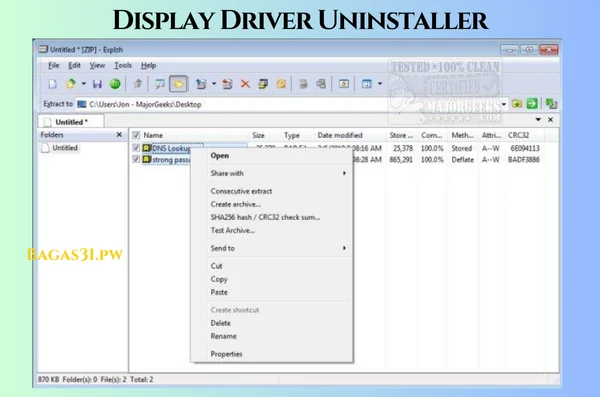Sort by the CRC32 column header

coord(518,135)
